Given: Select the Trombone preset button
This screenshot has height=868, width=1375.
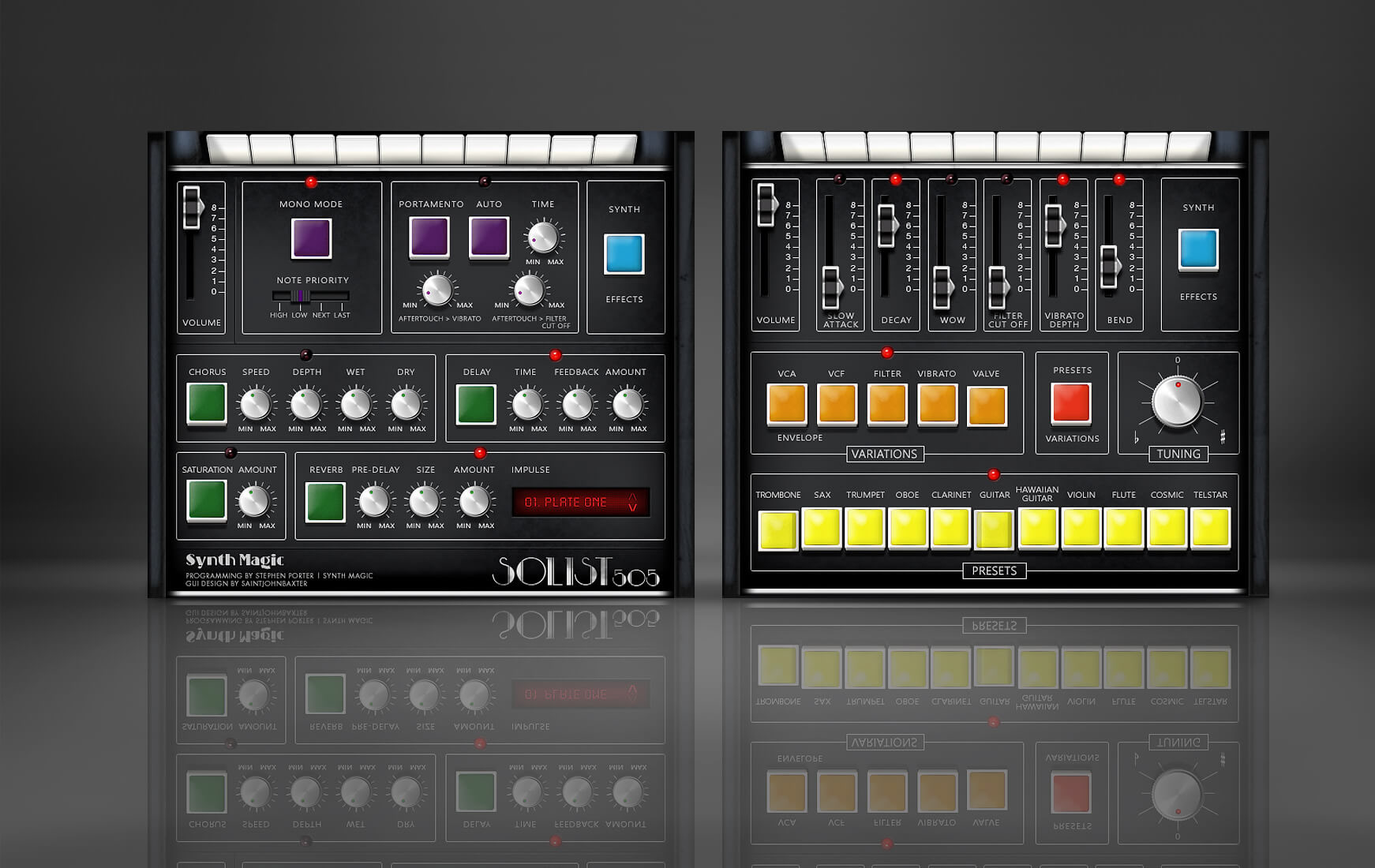Looking at the screenshot, I should click(778, 529).
